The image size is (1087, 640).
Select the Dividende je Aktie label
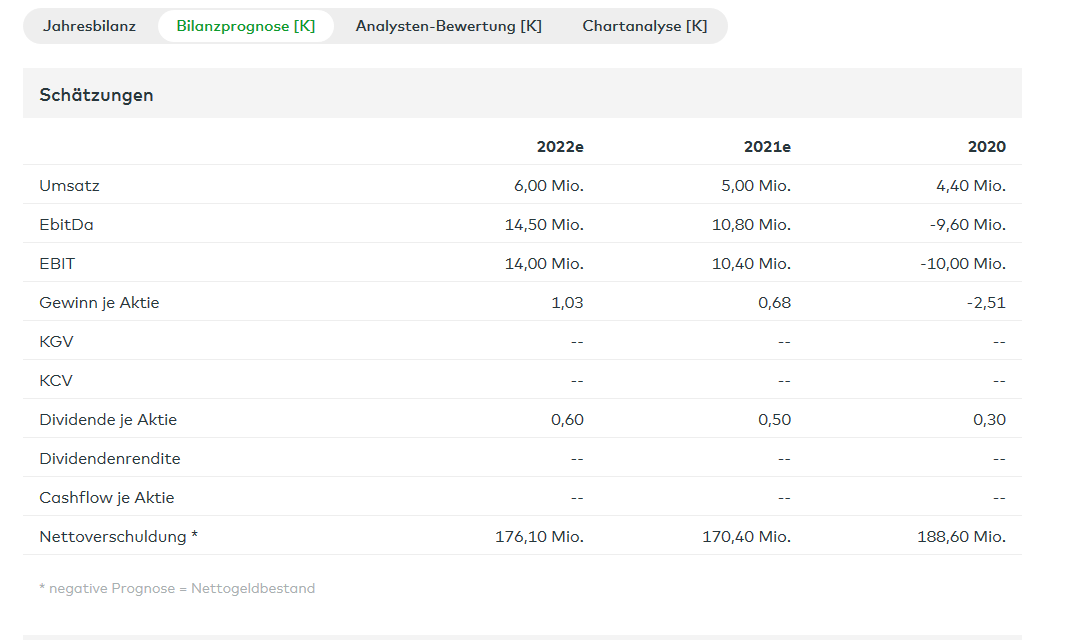(x=108, y=420)
